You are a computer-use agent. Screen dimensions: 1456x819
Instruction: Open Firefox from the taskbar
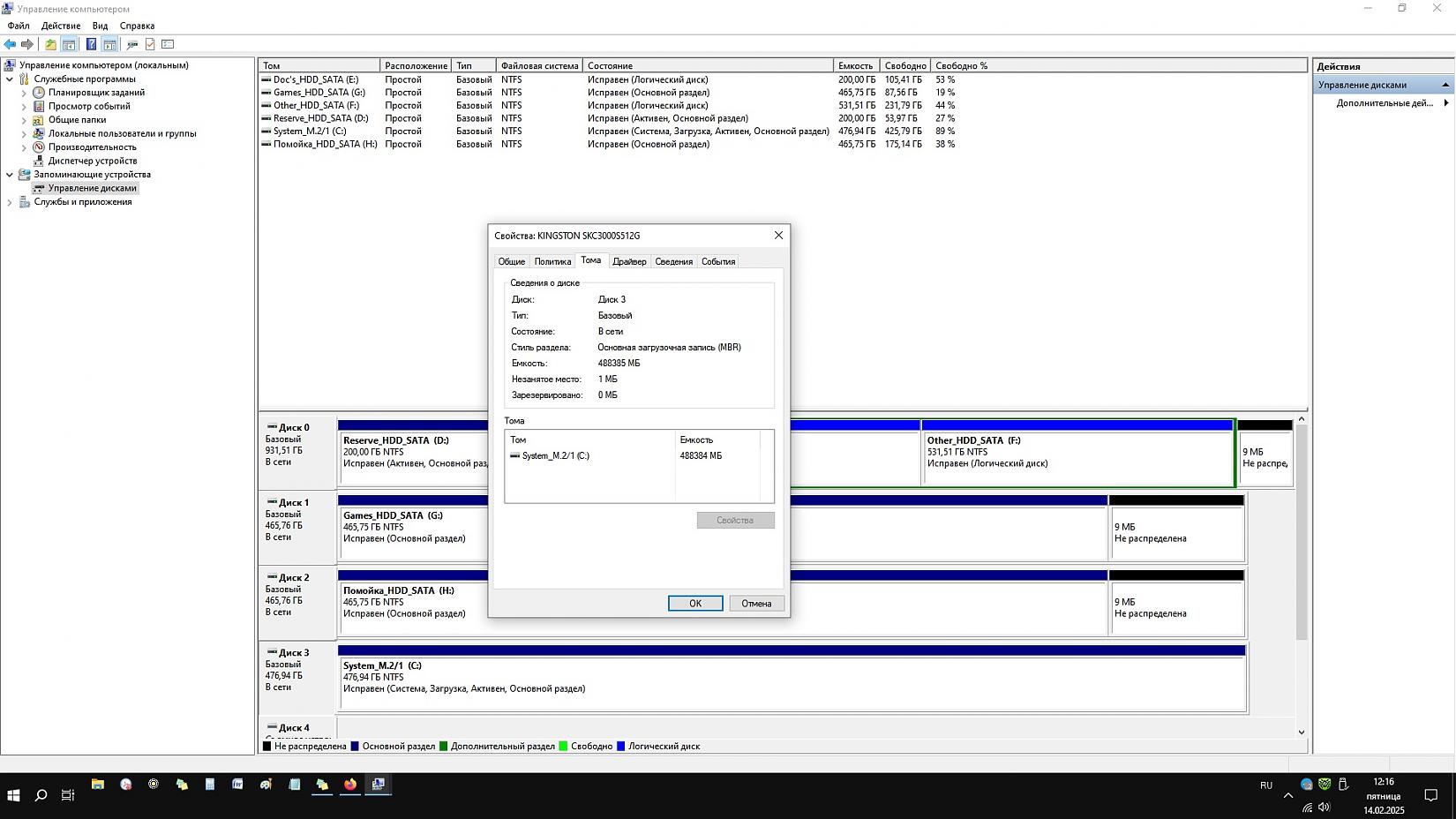pyautogui.click(x=350, y=785)
